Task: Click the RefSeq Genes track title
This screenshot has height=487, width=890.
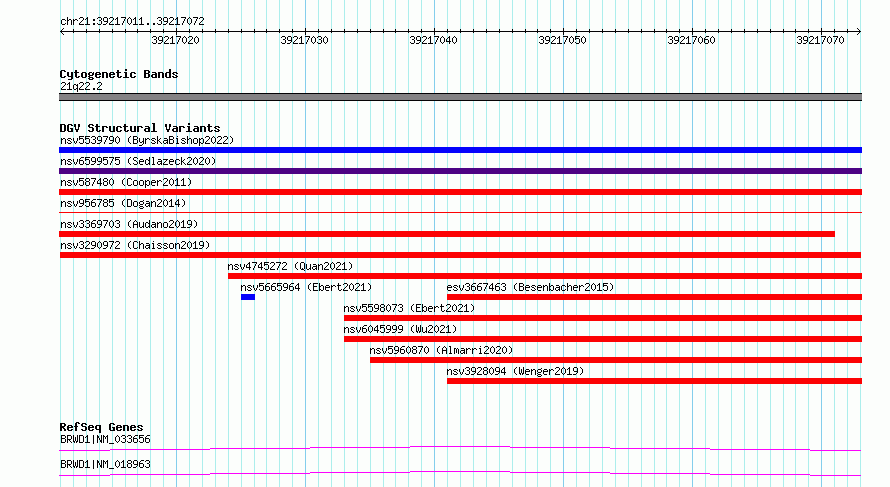Action: click(101, 427)
